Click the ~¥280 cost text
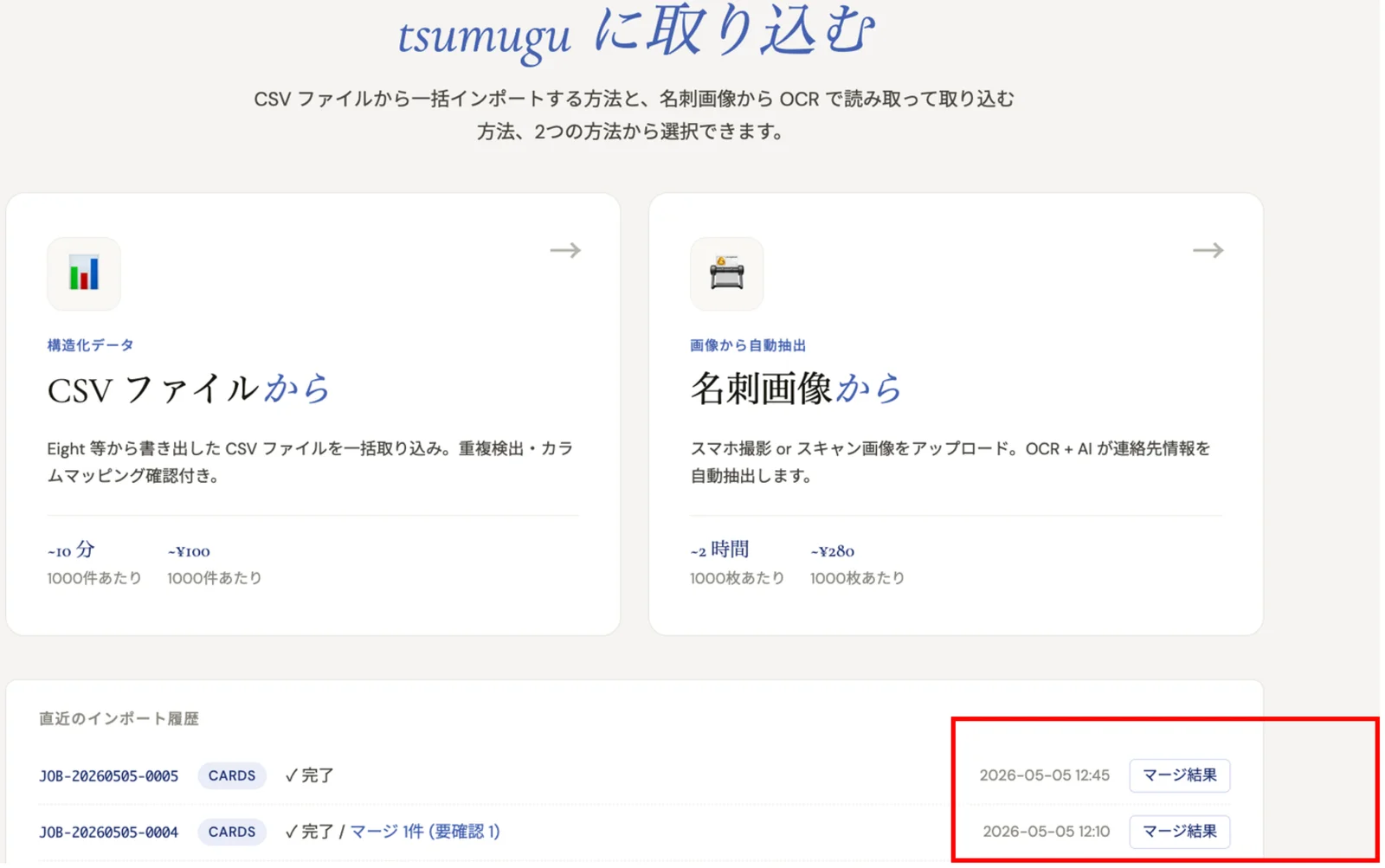This screenshot has height=868, width=1385. pos(833,551)
